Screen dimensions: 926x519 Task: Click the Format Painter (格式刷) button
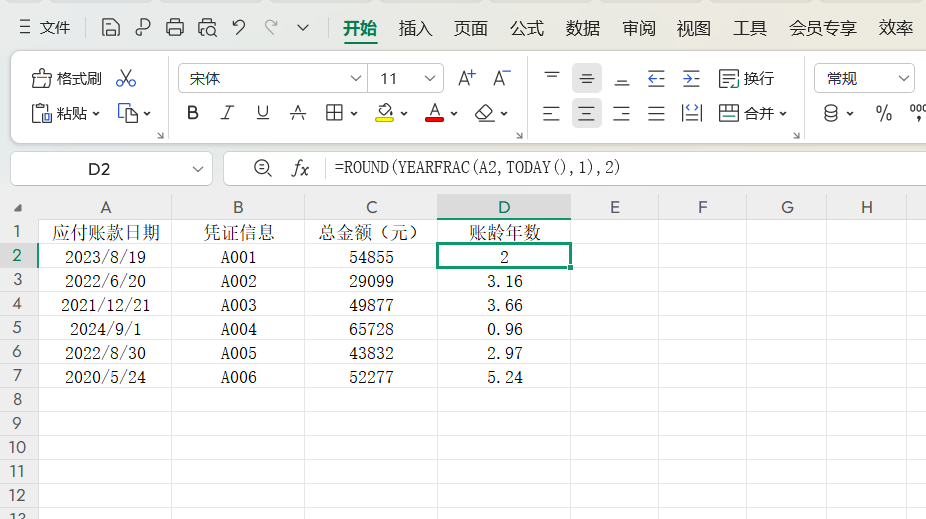click(67, 79)
